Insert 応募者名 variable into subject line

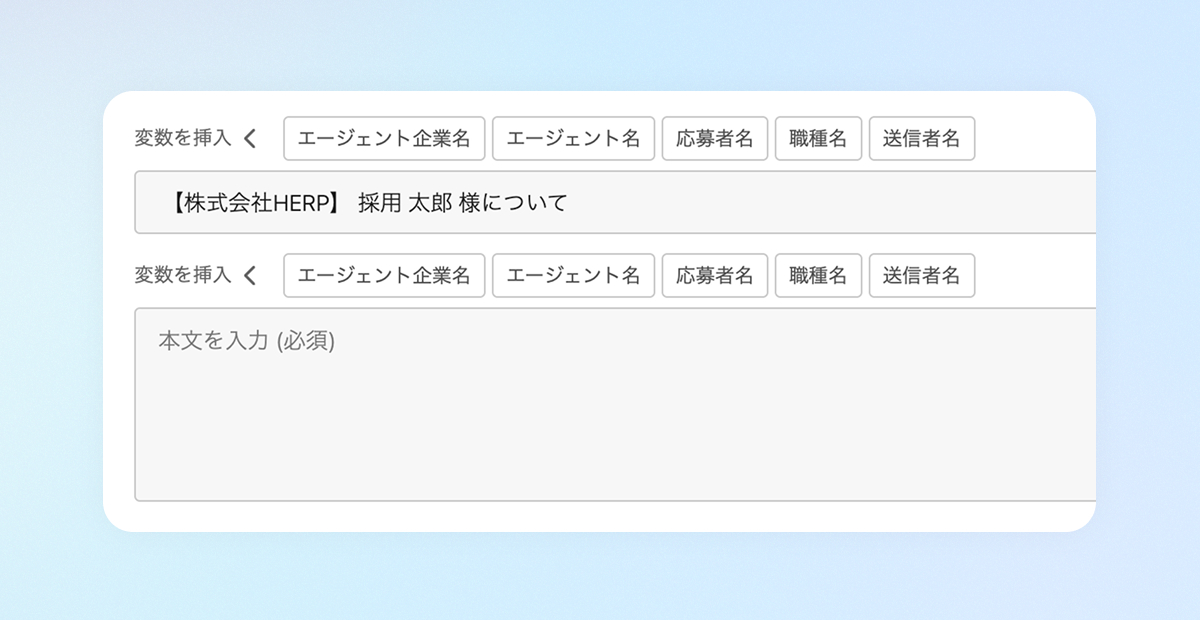(x=715, y=139)
